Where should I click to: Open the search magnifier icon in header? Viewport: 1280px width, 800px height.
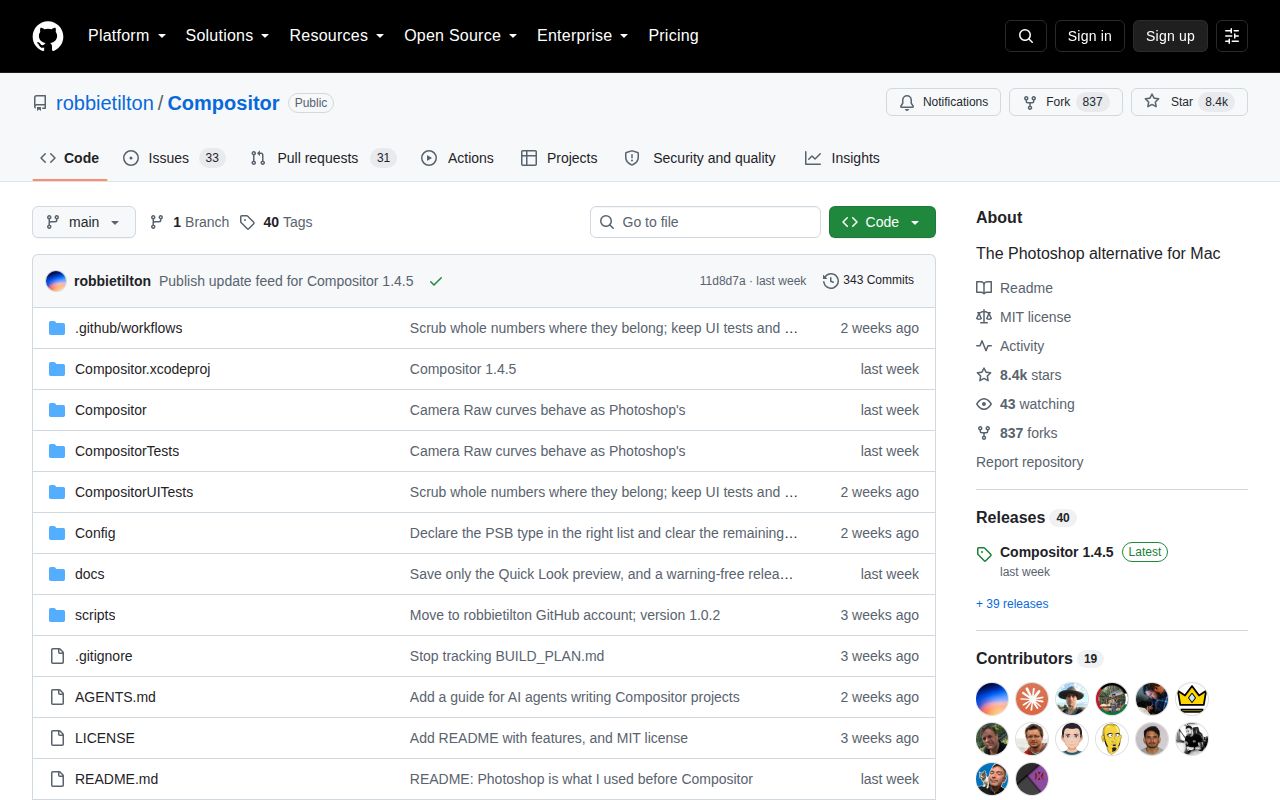pyautogui.click(x=1026, y=36)
